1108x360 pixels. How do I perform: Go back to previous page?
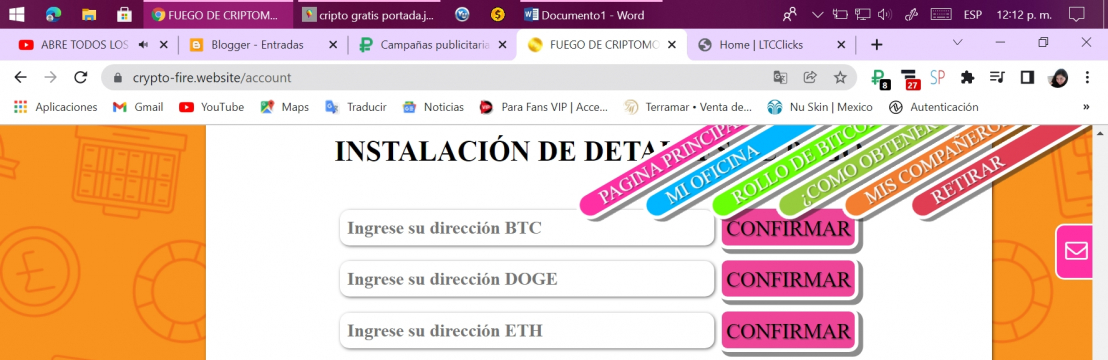pos(20,77)
